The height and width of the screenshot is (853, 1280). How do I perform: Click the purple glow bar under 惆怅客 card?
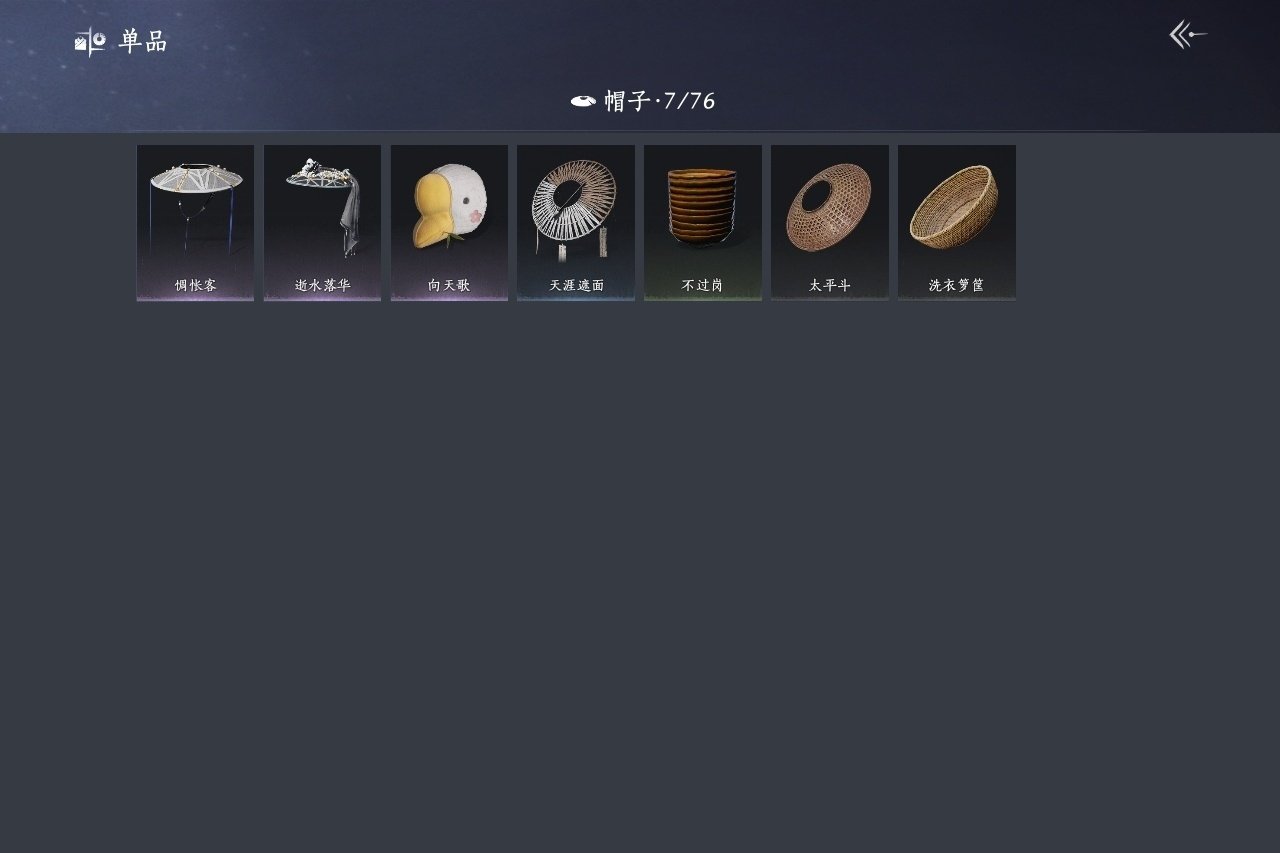tap(195, 298)
